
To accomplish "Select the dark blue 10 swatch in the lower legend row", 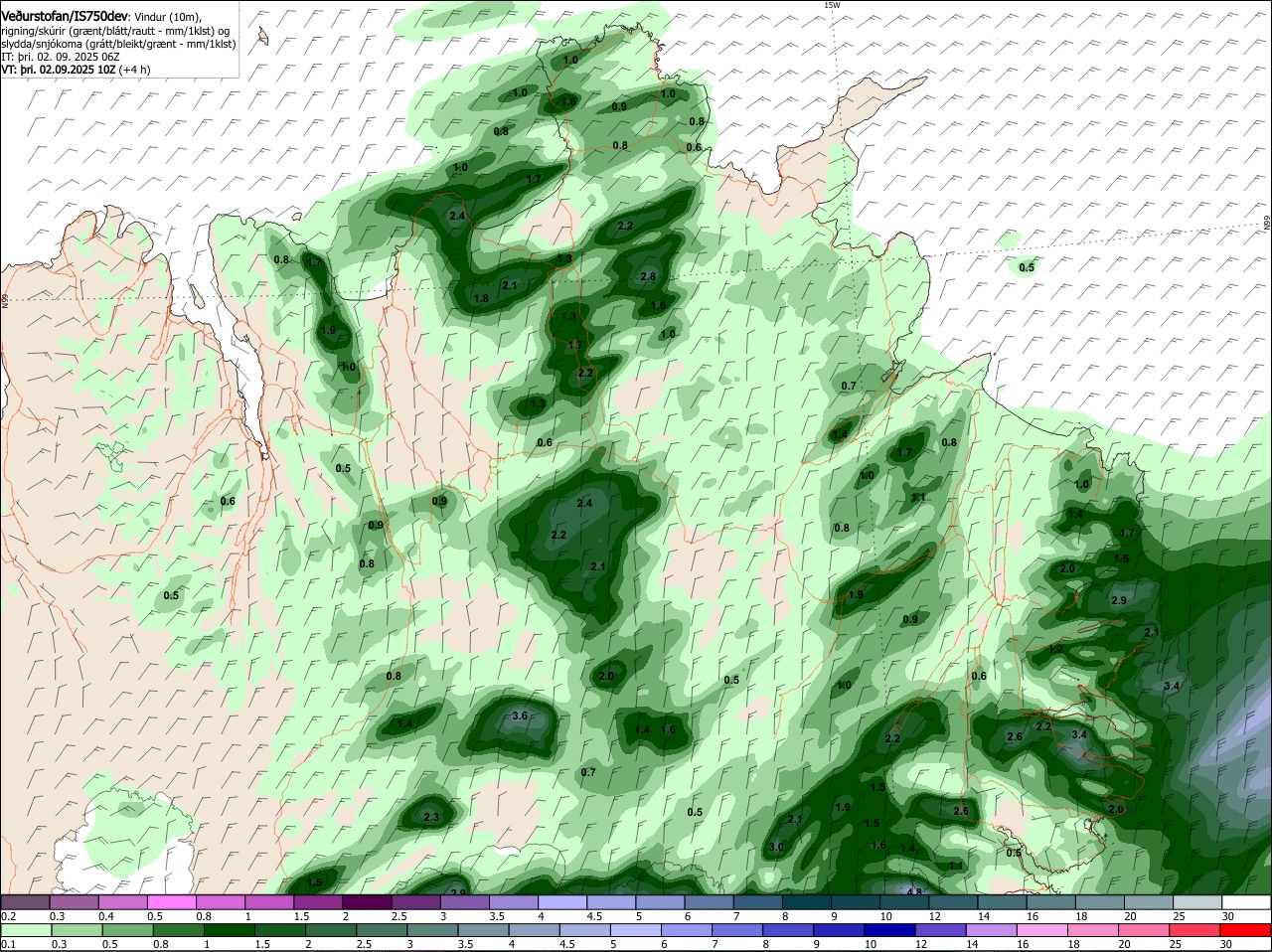I will 890,931.
